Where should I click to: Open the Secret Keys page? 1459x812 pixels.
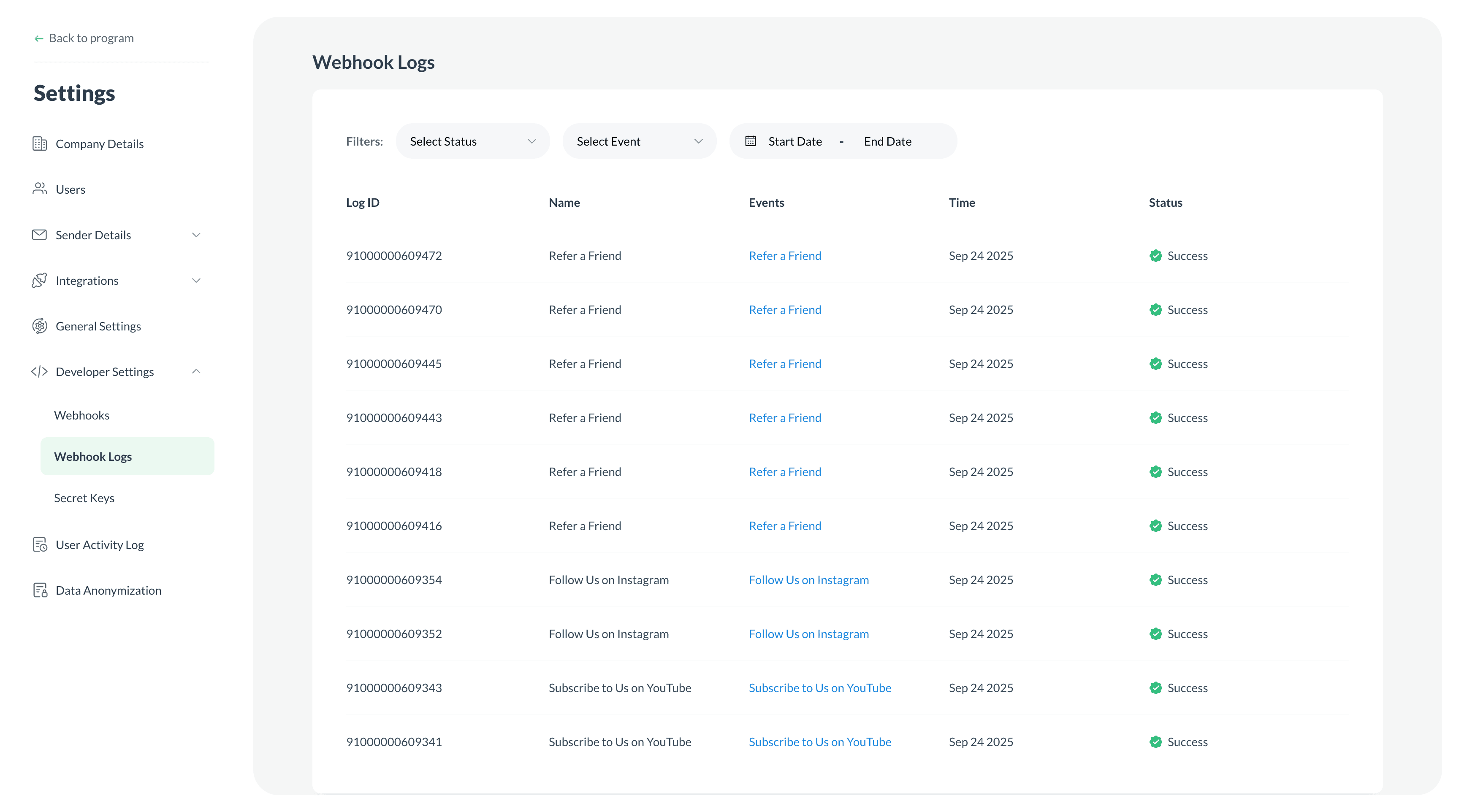(84, 498)
